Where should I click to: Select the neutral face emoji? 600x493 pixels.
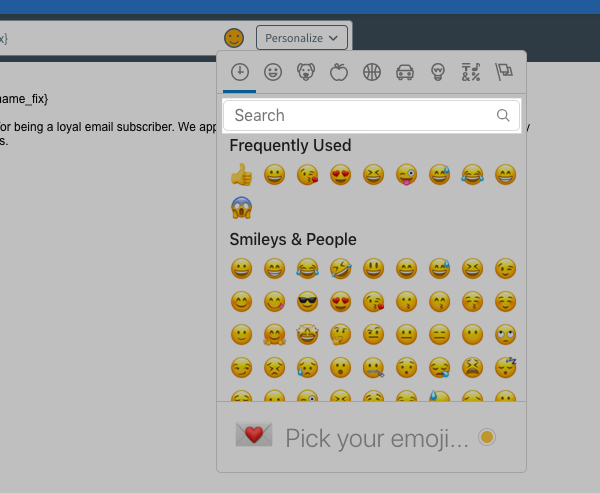[406, 334]
